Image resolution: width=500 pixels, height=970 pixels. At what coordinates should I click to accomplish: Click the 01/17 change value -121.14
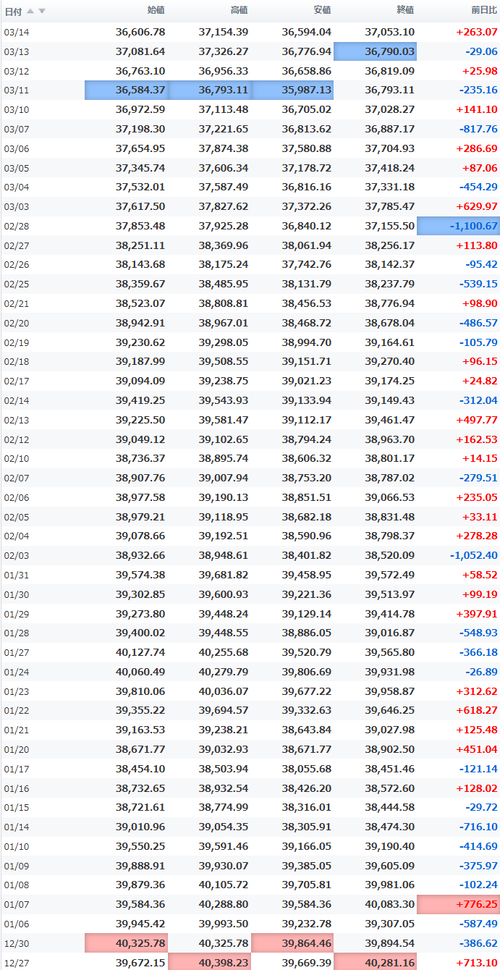tap(479, 770)
